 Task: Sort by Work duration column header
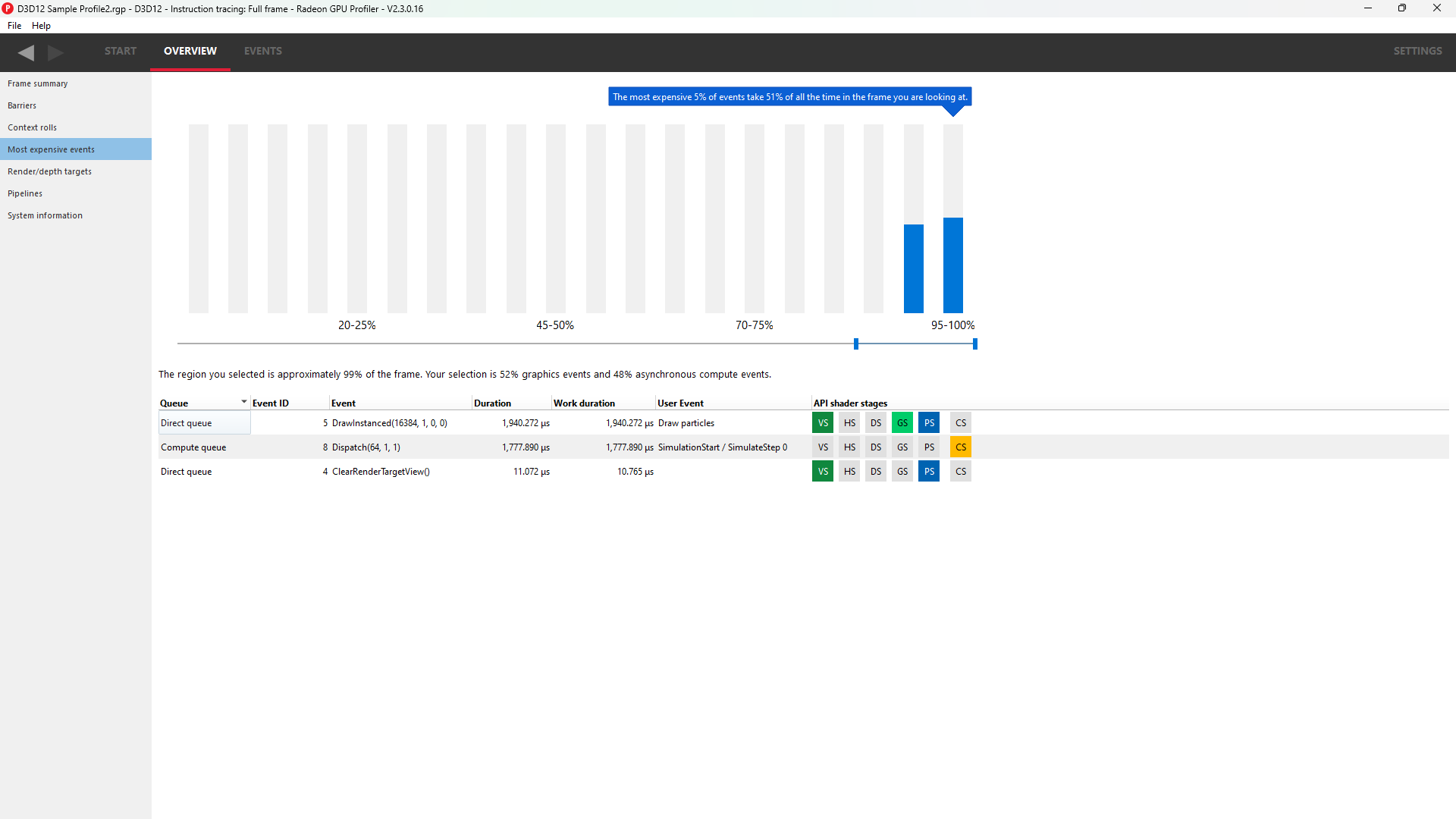point(584,403)
